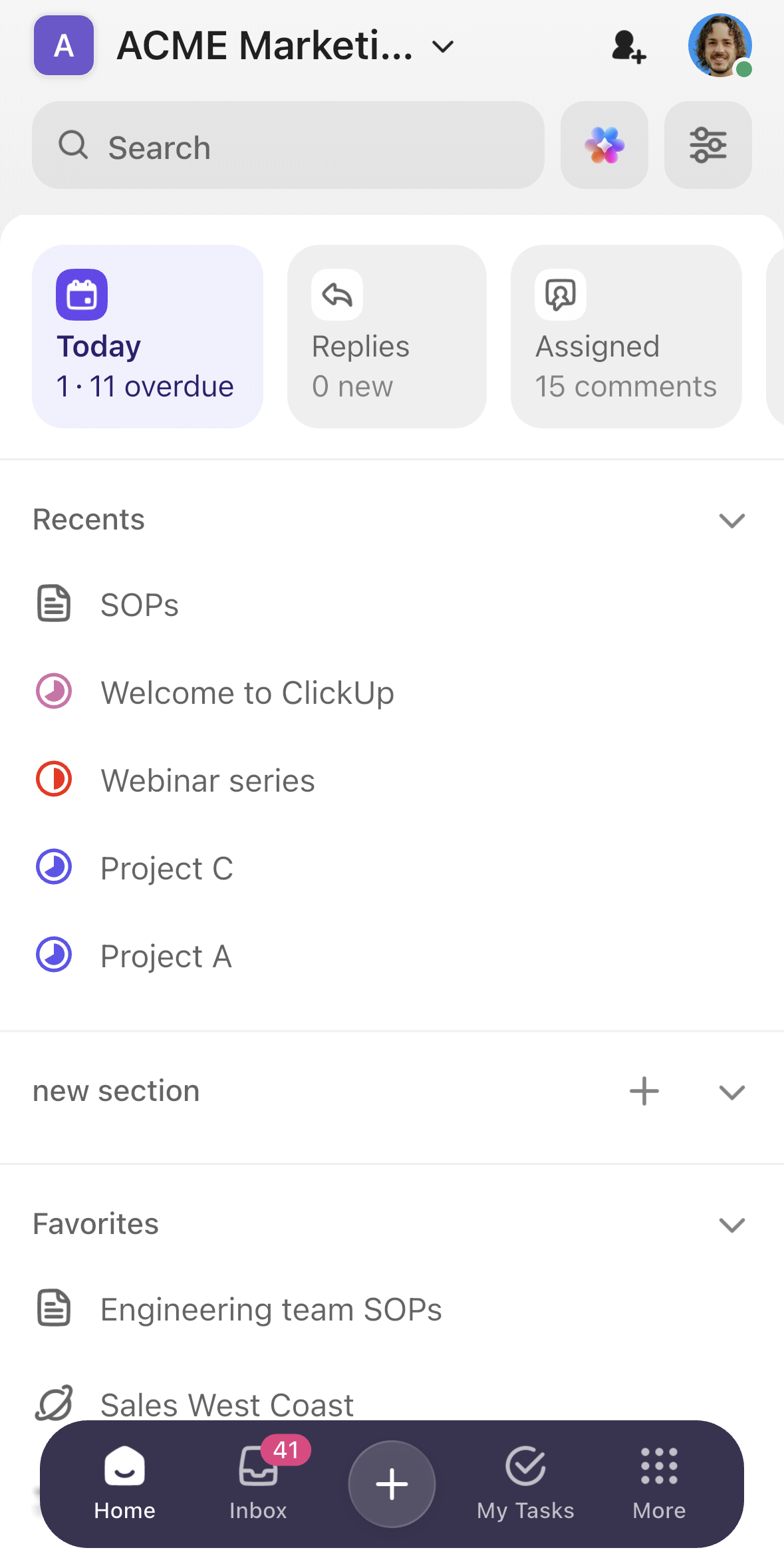Open the Today overdue card
Screen dimensions: 784x1558
(148, 337)
